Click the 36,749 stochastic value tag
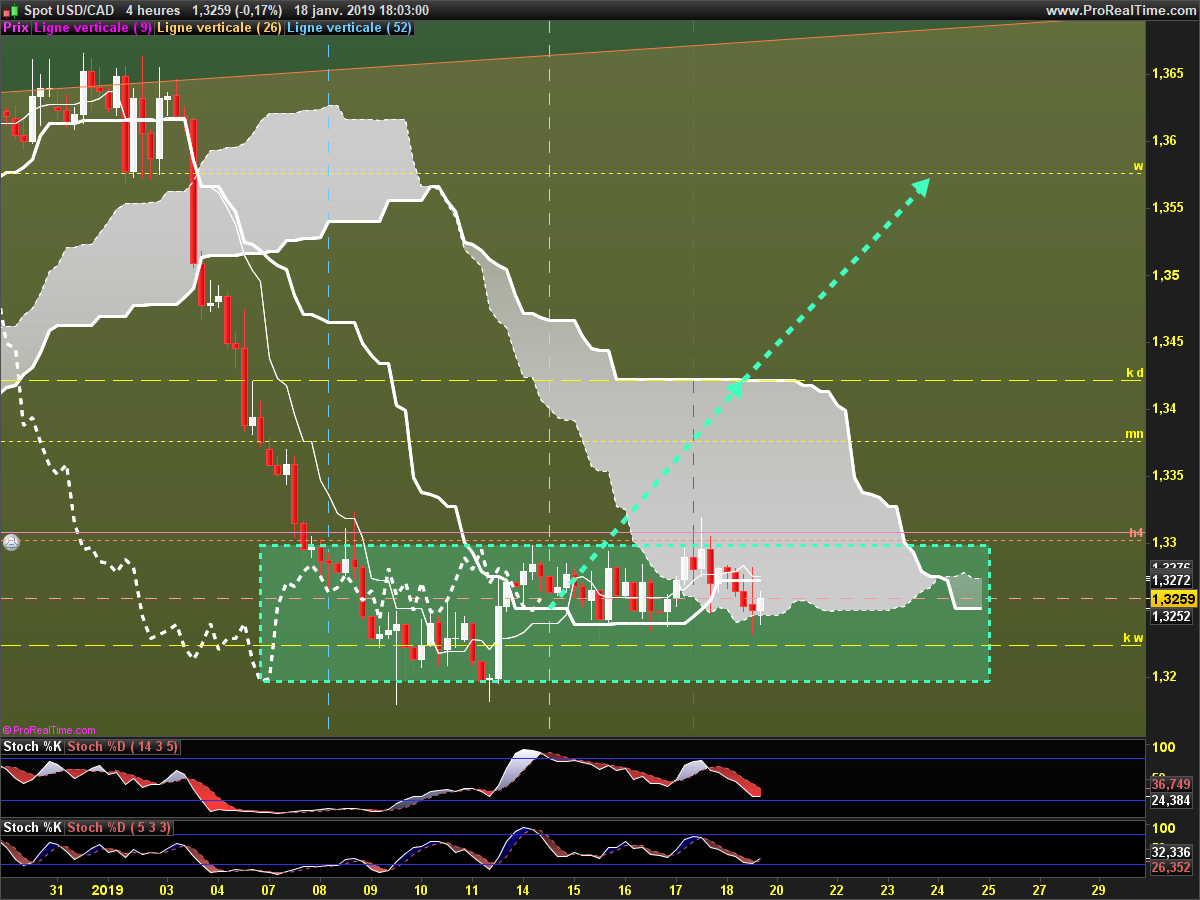The width and height of the screenshot is (1200, 900). pos(1171,785)
